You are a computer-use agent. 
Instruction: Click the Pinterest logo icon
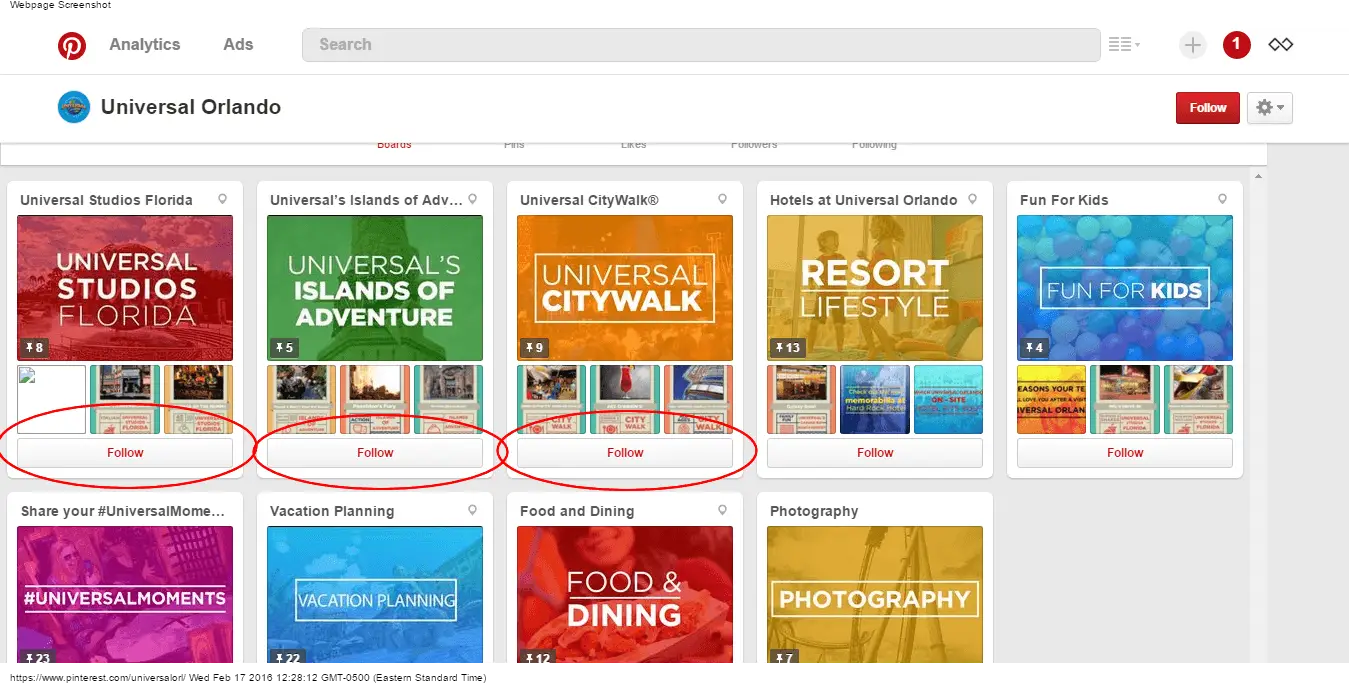click(71, 45)
